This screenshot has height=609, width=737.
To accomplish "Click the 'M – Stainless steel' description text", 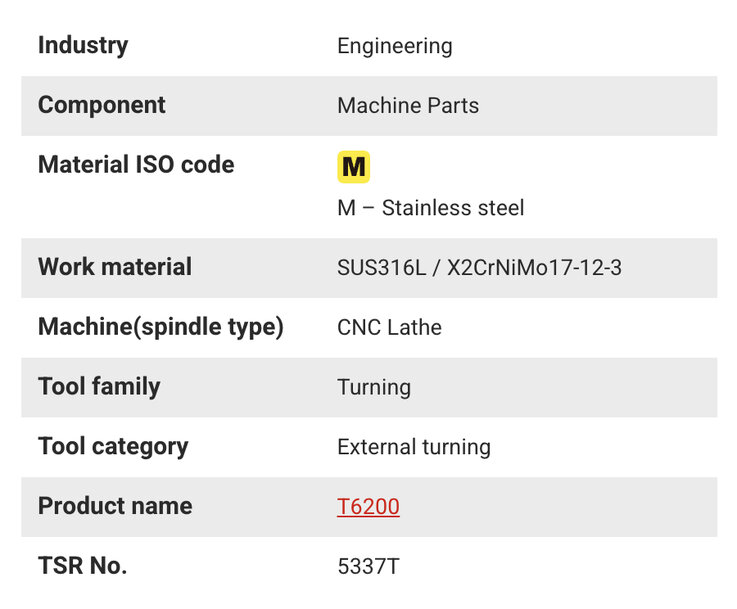I will point(430,208).
